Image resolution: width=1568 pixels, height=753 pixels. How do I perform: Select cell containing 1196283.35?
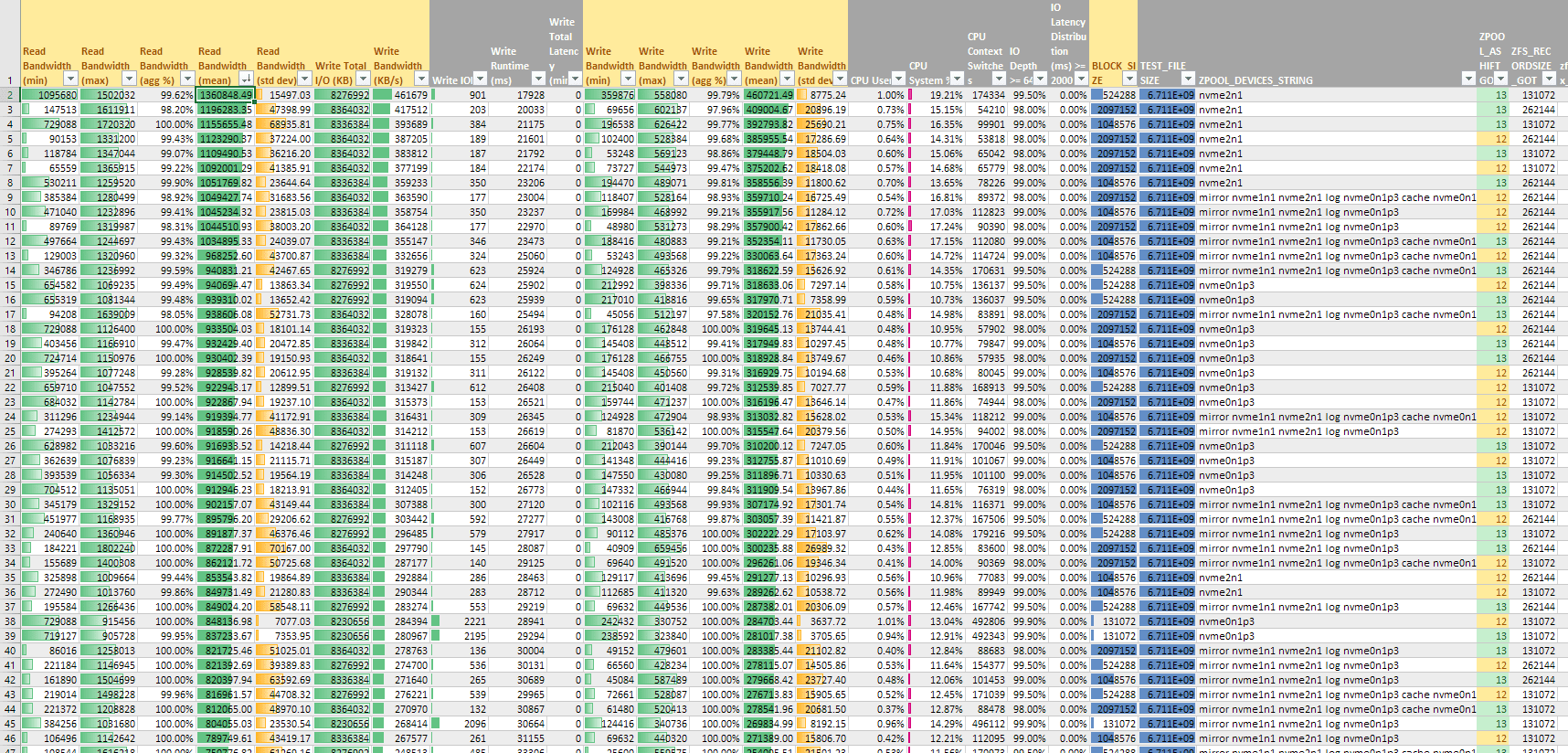click(226, 110)
